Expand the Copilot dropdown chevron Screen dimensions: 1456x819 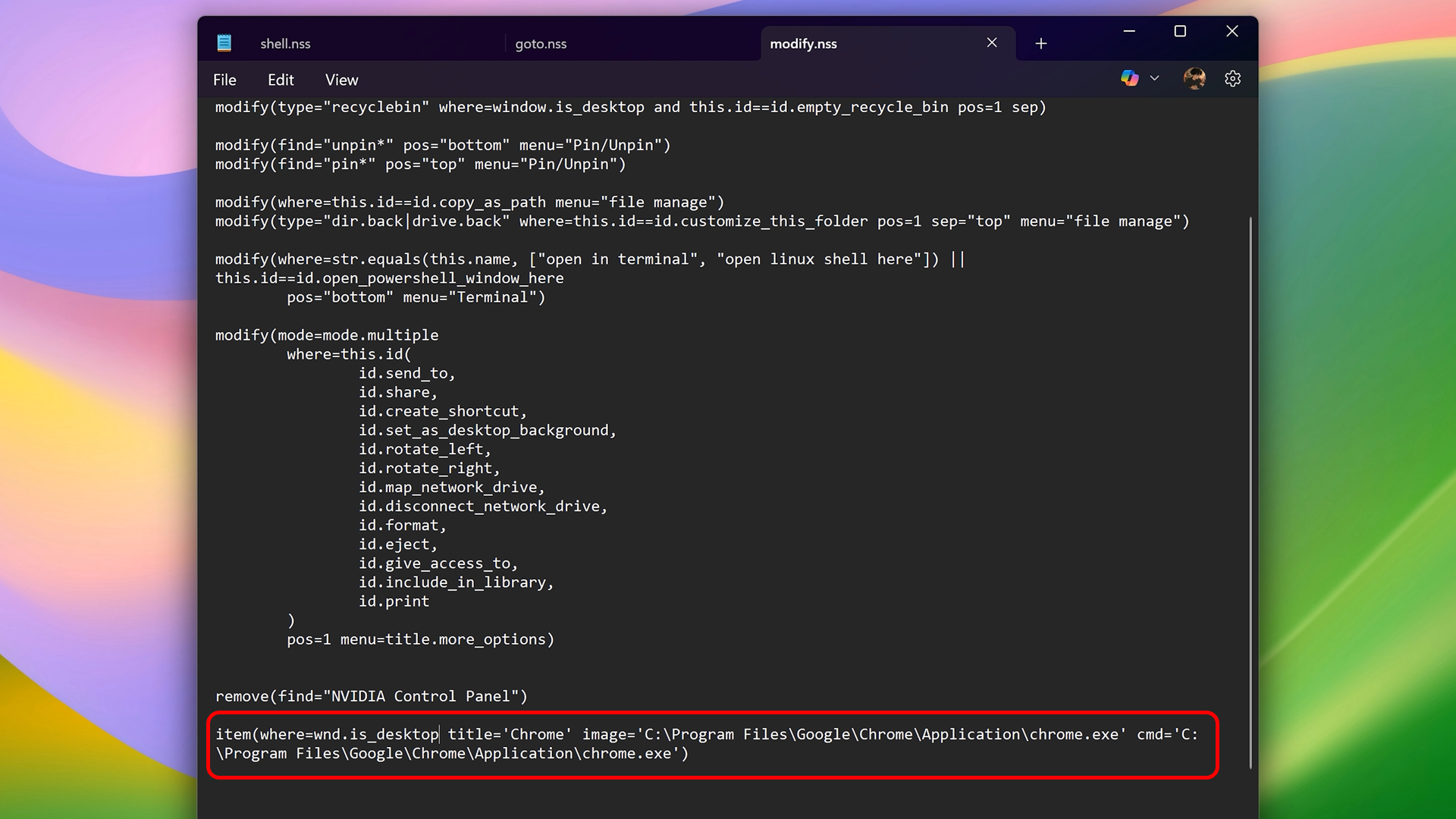click(x=1155, y=78)
